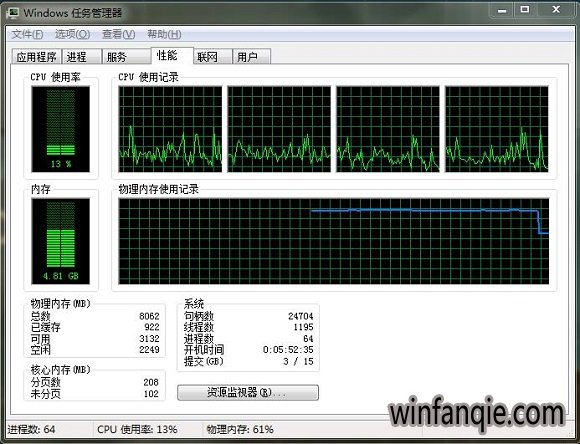Click the Windows 任务管理器 title text
This screenshot has width=580, height=444.
pyautogui.click(x=73, y=13)
